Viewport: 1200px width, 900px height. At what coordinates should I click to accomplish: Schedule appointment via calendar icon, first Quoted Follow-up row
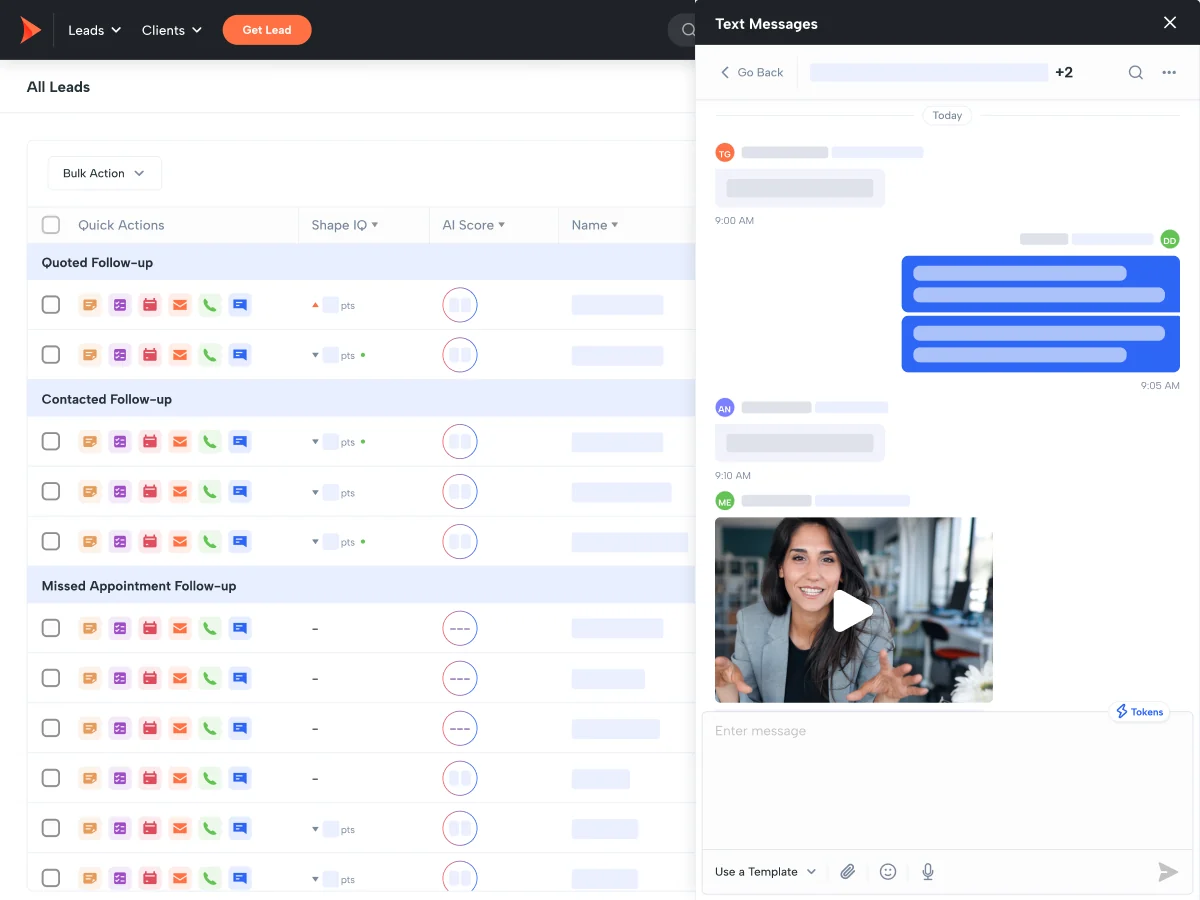150,305
